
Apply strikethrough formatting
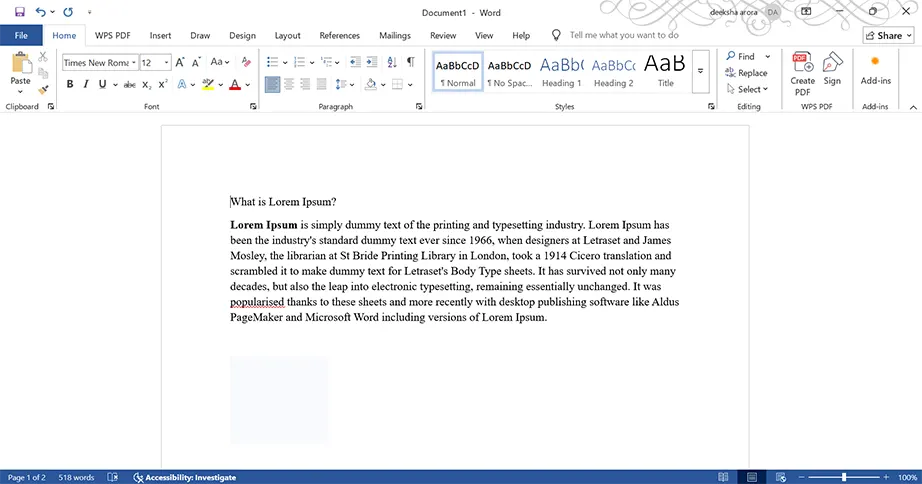click(129, 85)
